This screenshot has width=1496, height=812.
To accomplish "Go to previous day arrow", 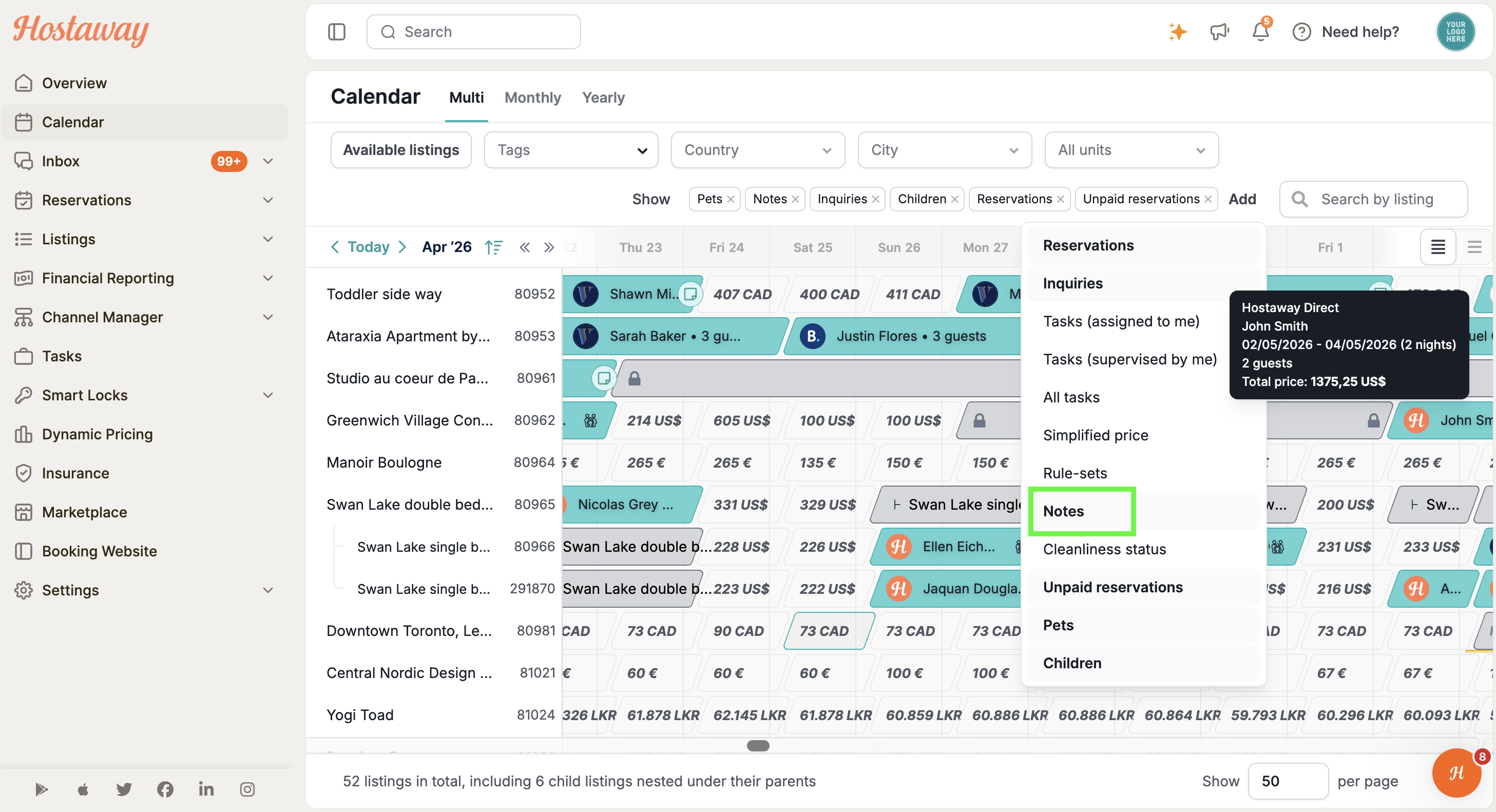I will pyautogui.click(x=335, y=247).
